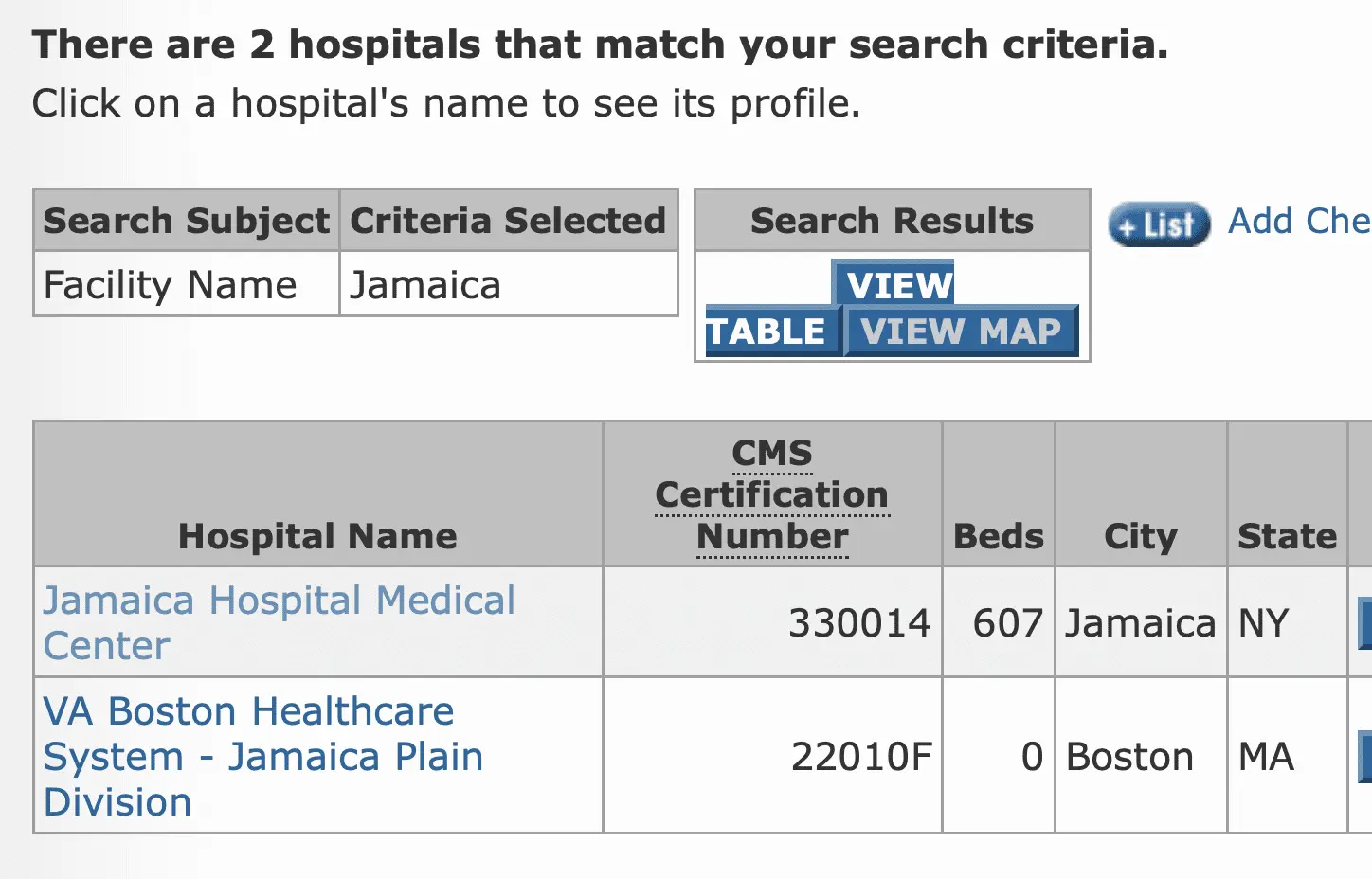Click the Beds column header
The width and height of the screenshot is (1372, 879).
click(x=998, y=536)
